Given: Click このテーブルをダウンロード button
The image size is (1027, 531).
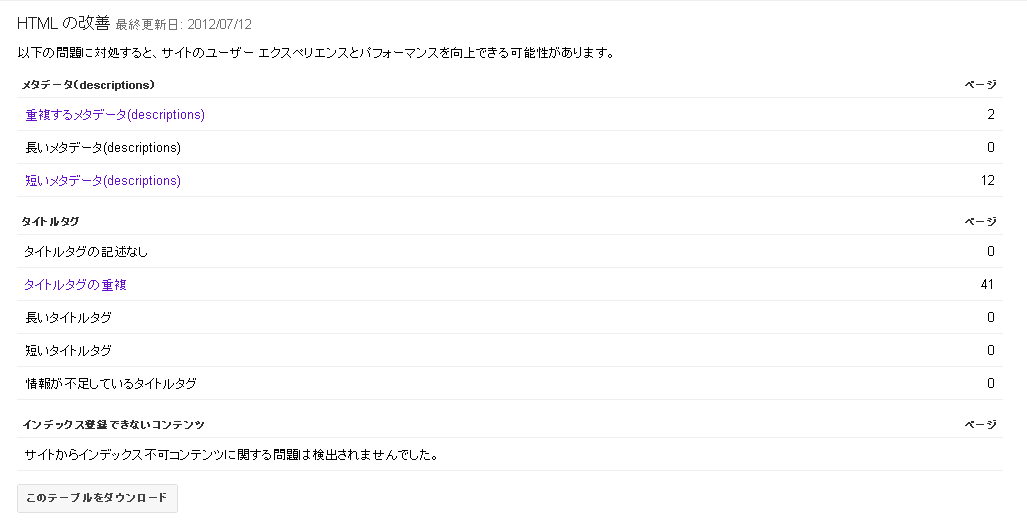Looking at the screenshot, I should (x=97, y=498).
